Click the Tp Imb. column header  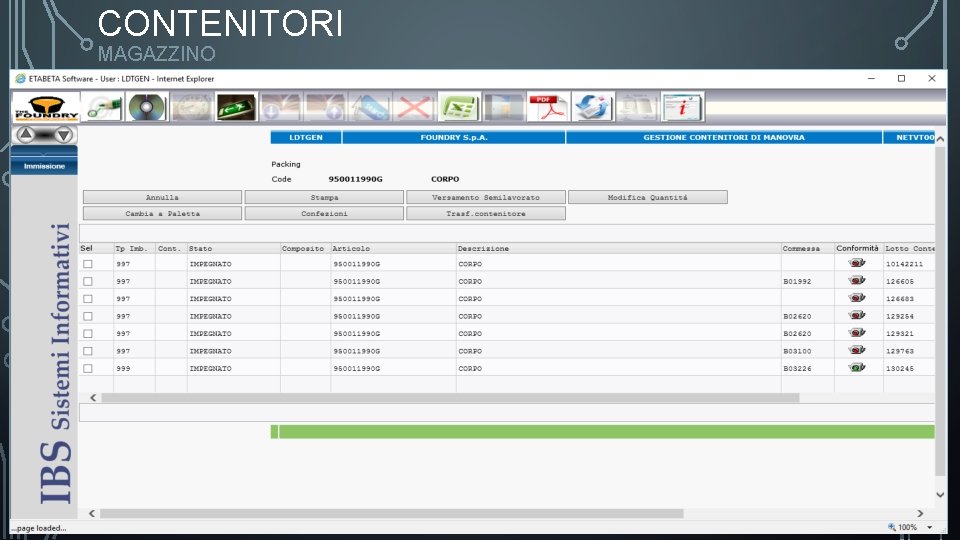point(131,249)
